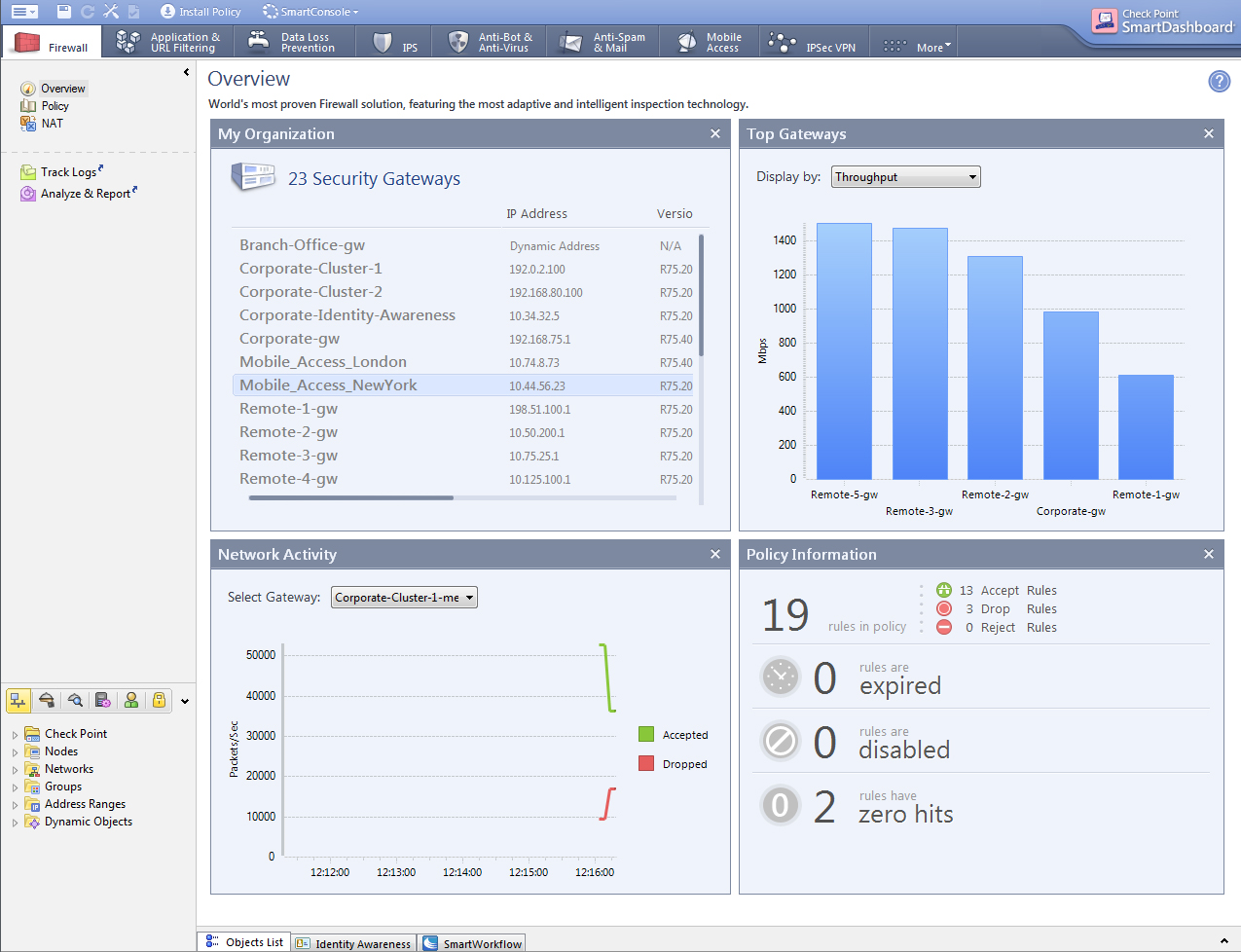The image size is (1241, 952).
Task: Click the Corporate-gw throughput bar
Action: (1071, 395)
